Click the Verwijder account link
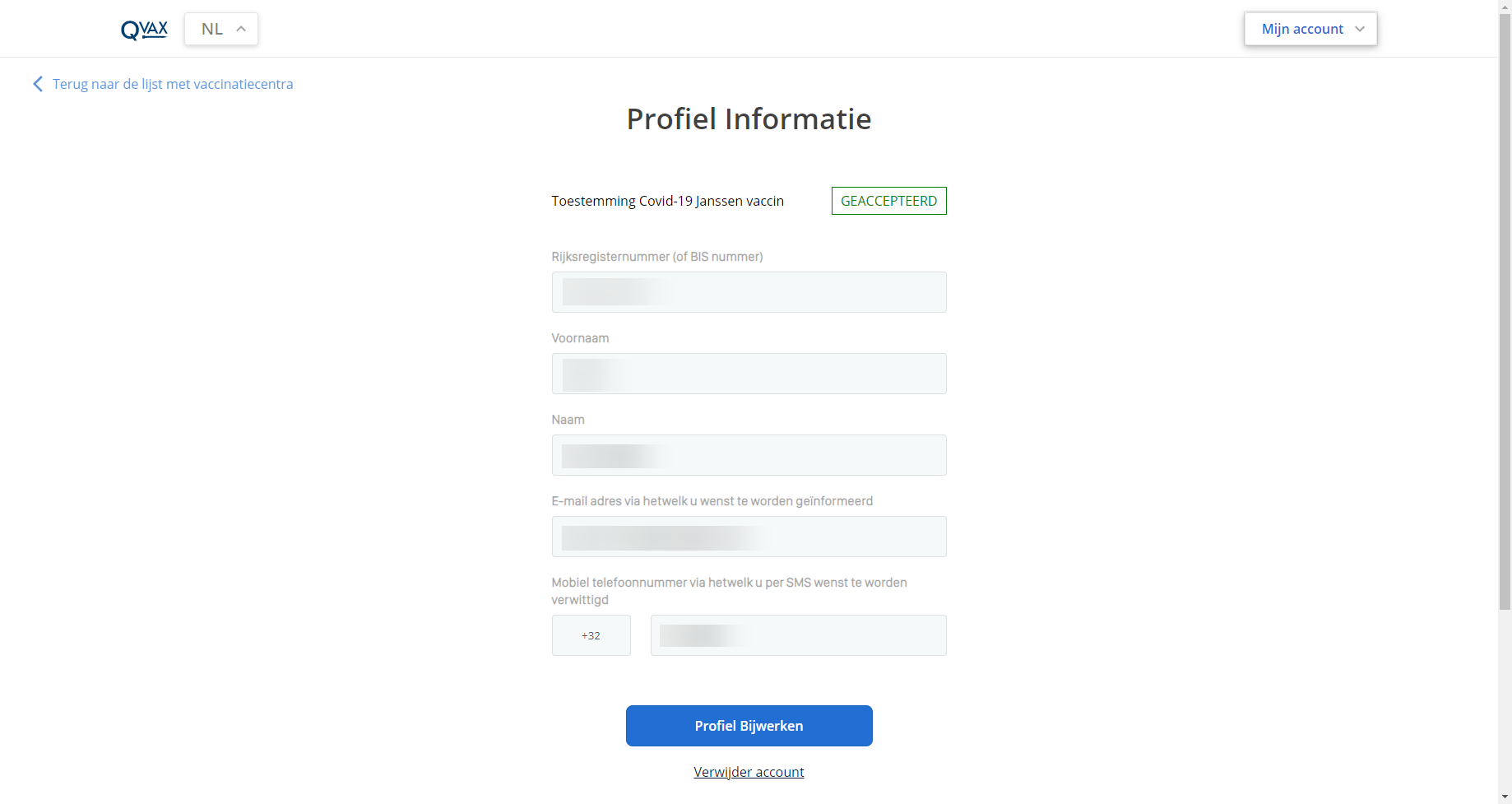Screen dimensions: 1512x804 pos(749,772)
